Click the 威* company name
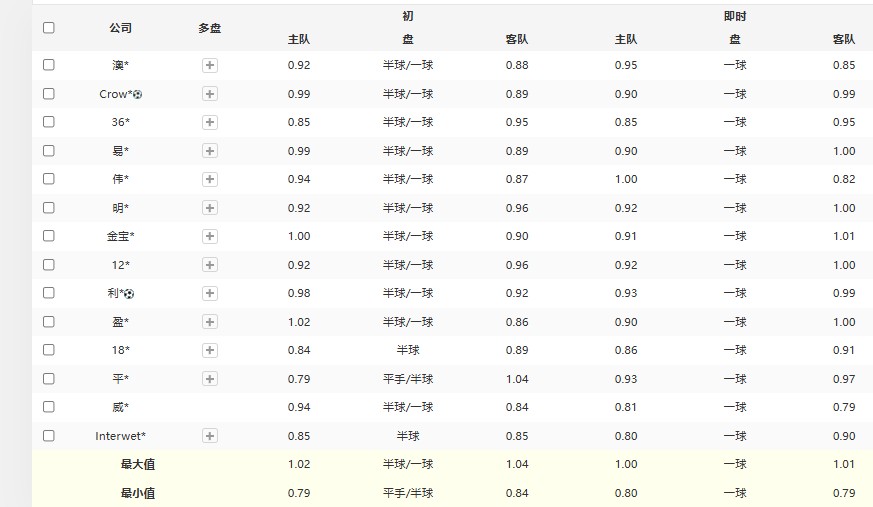 (120, 408)
